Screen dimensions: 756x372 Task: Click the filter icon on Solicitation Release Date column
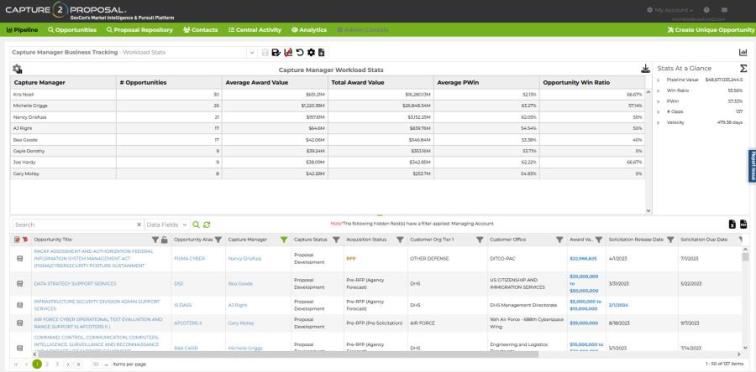pos(670,239)
